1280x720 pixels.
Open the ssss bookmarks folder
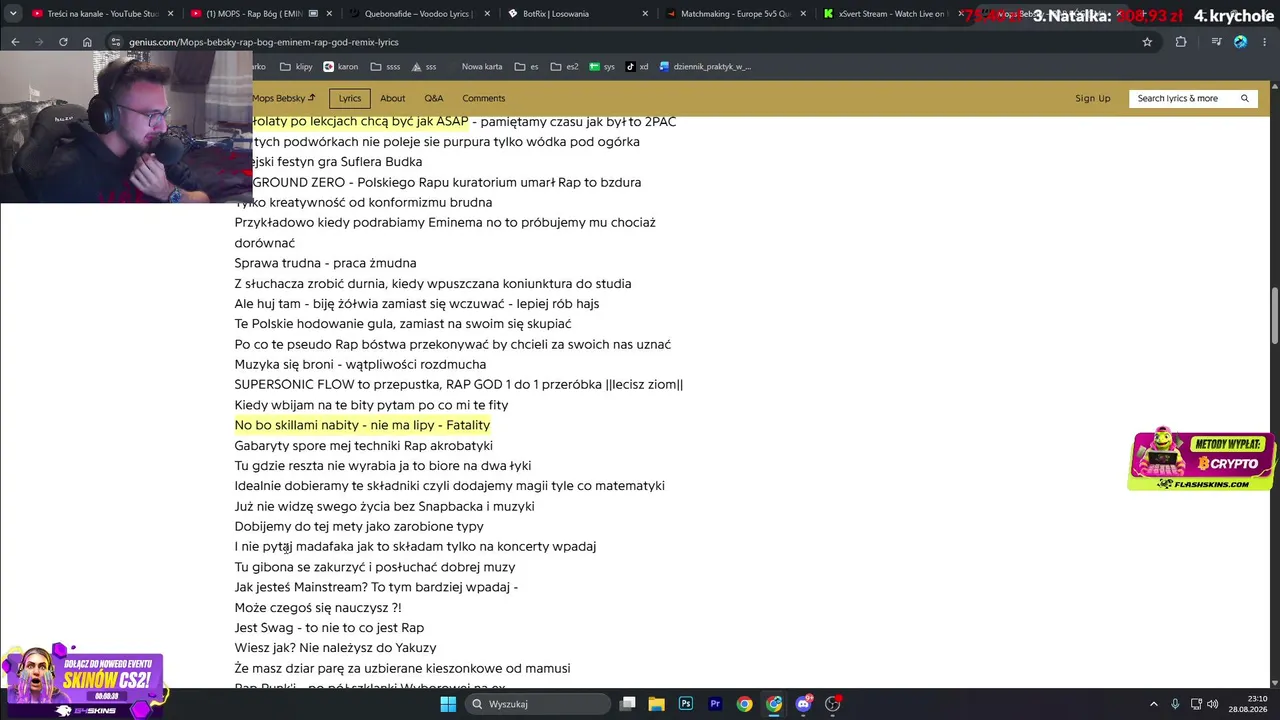[385, 67]
